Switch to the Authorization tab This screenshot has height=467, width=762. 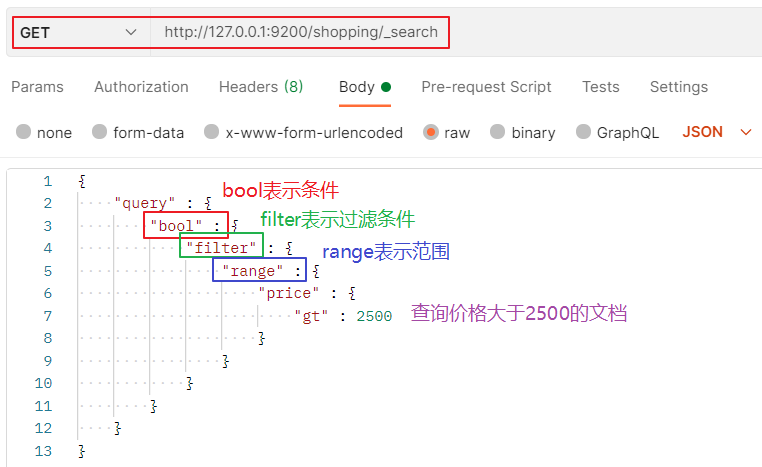pyautogui.click(x=141, y=87)
